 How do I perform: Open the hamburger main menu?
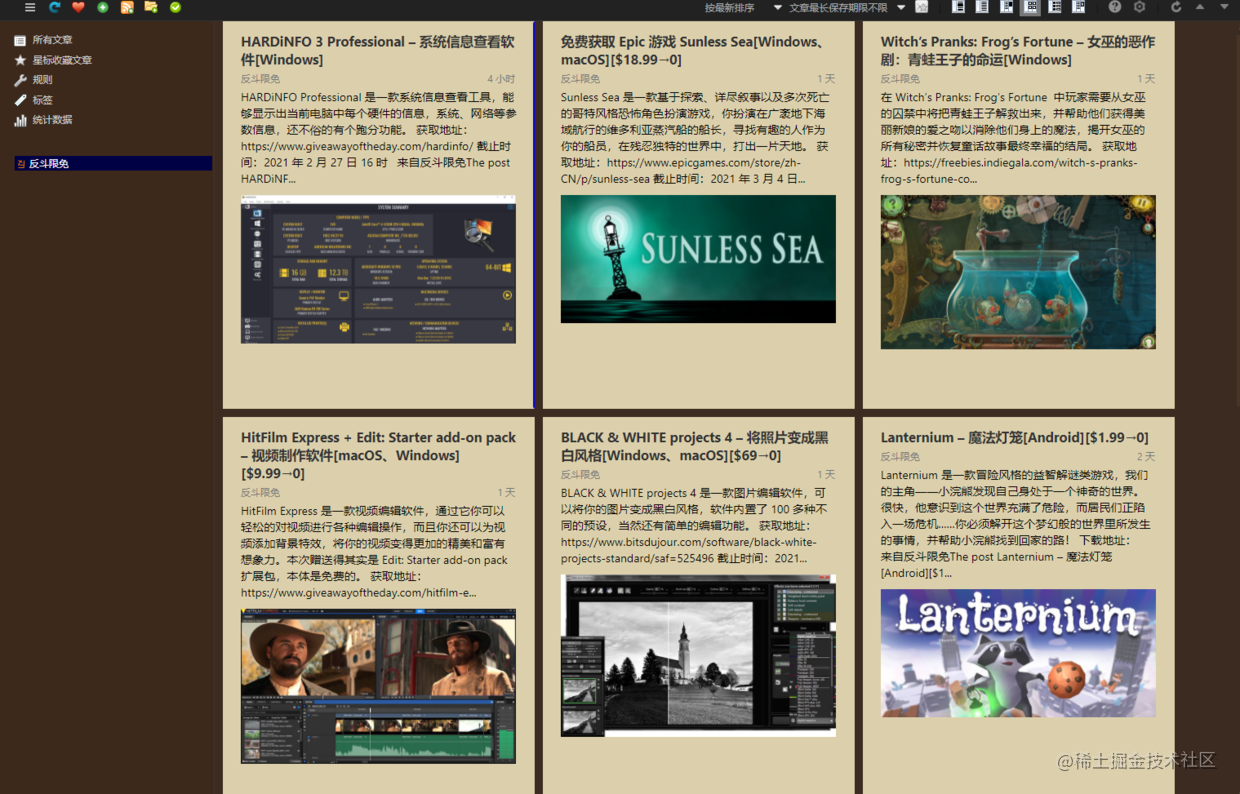point(30,7)
